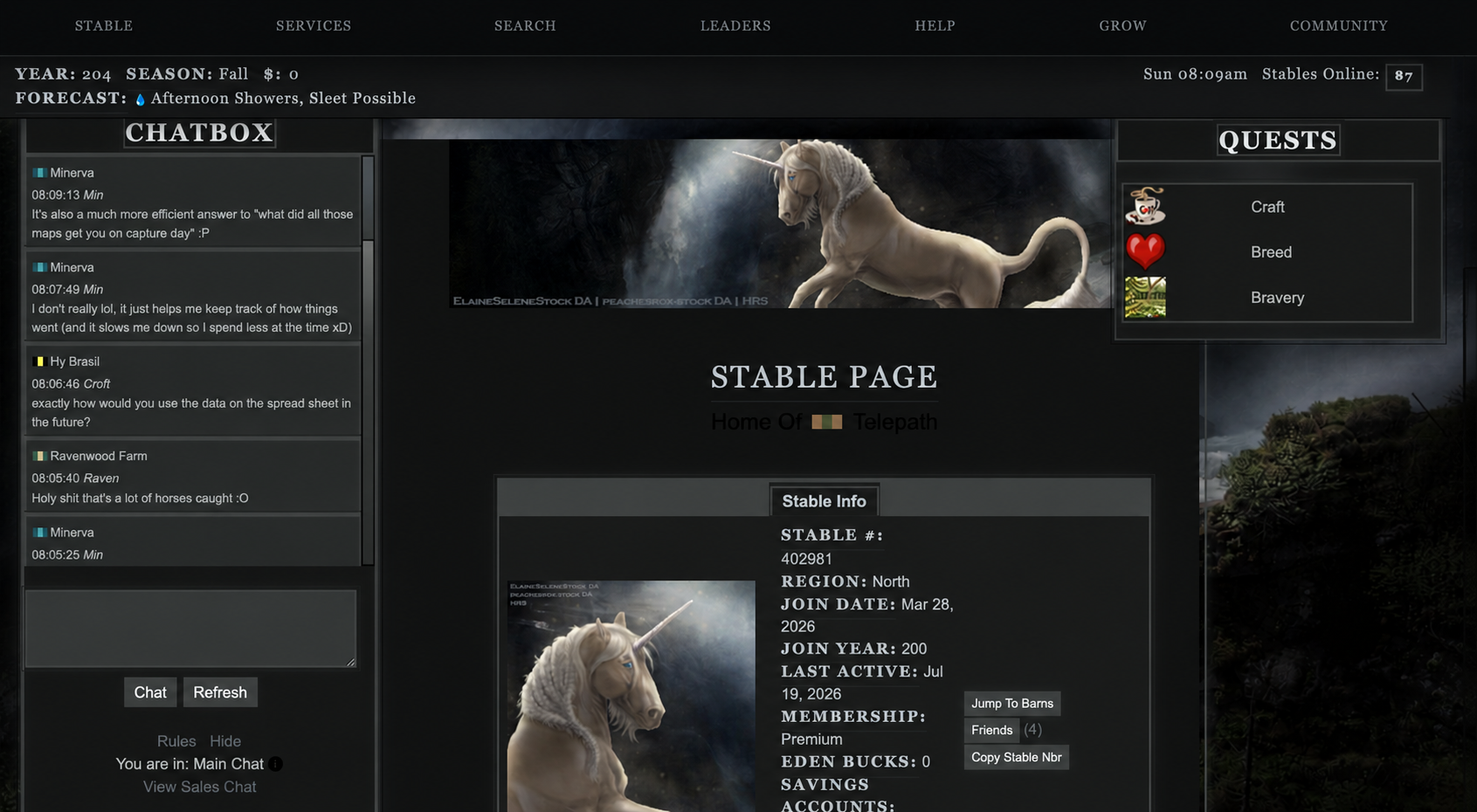Click the weather raindrop forecast icon
Screen dimensions: 1477x812
point(140,100)
